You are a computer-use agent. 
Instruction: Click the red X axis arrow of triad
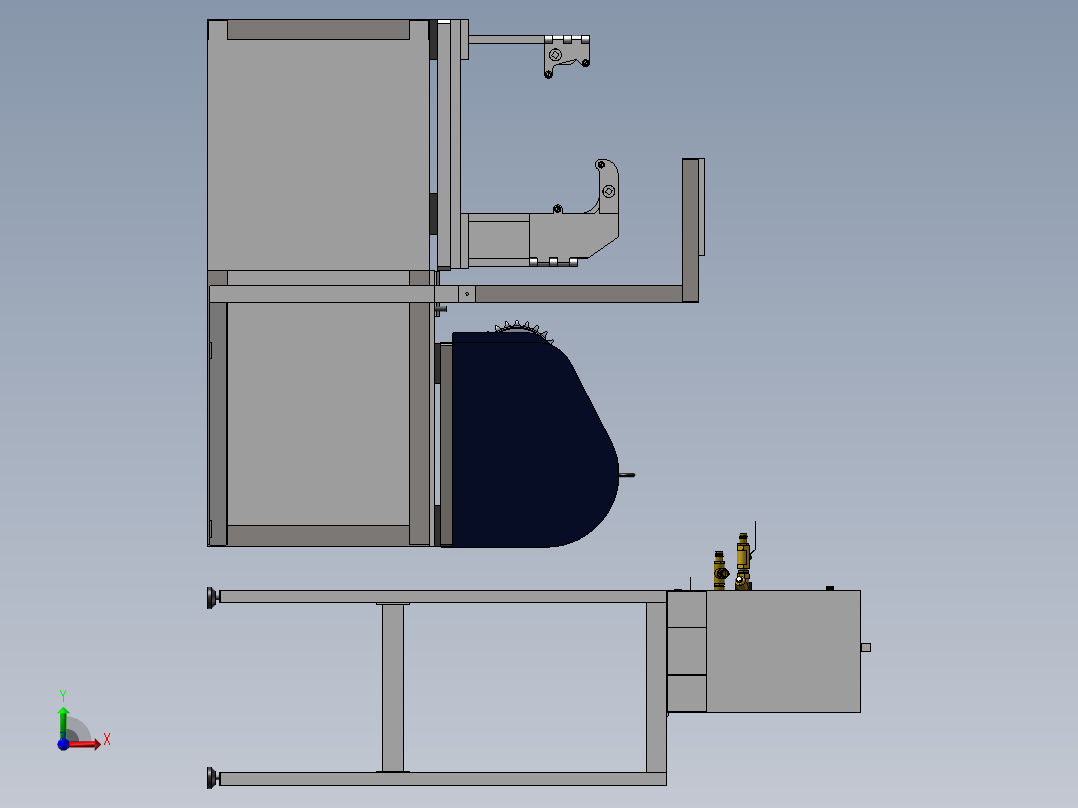coord(85,744)
